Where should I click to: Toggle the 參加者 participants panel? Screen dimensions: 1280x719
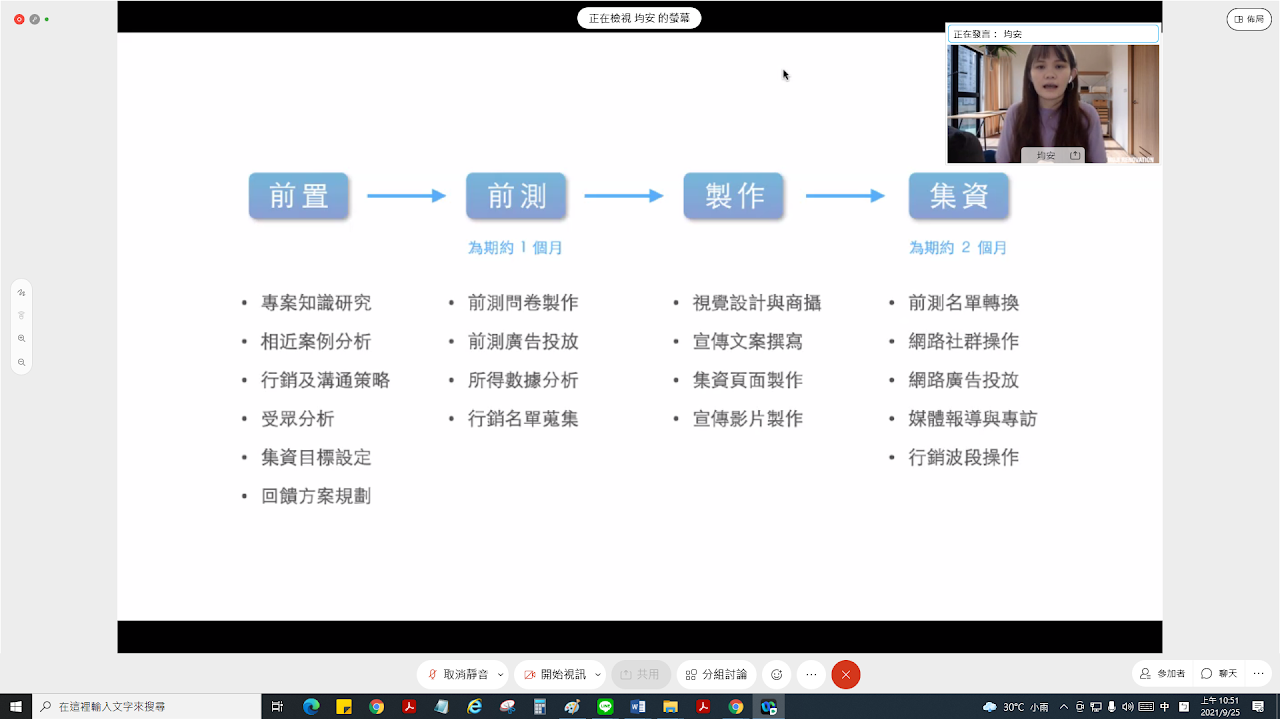[x=1163, y=674]
